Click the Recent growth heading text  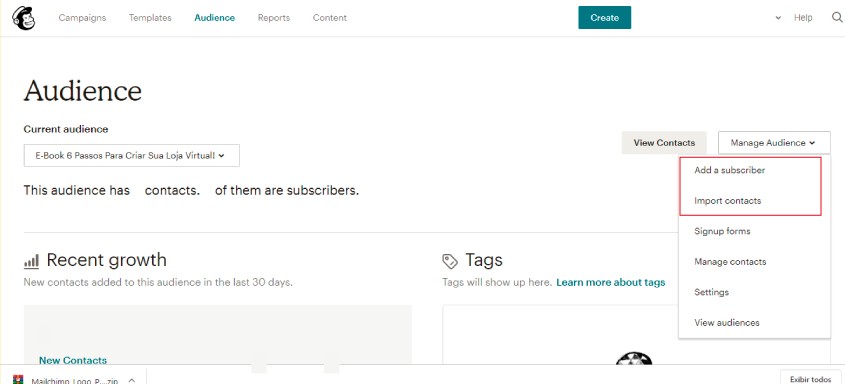[x=107, y=260]
